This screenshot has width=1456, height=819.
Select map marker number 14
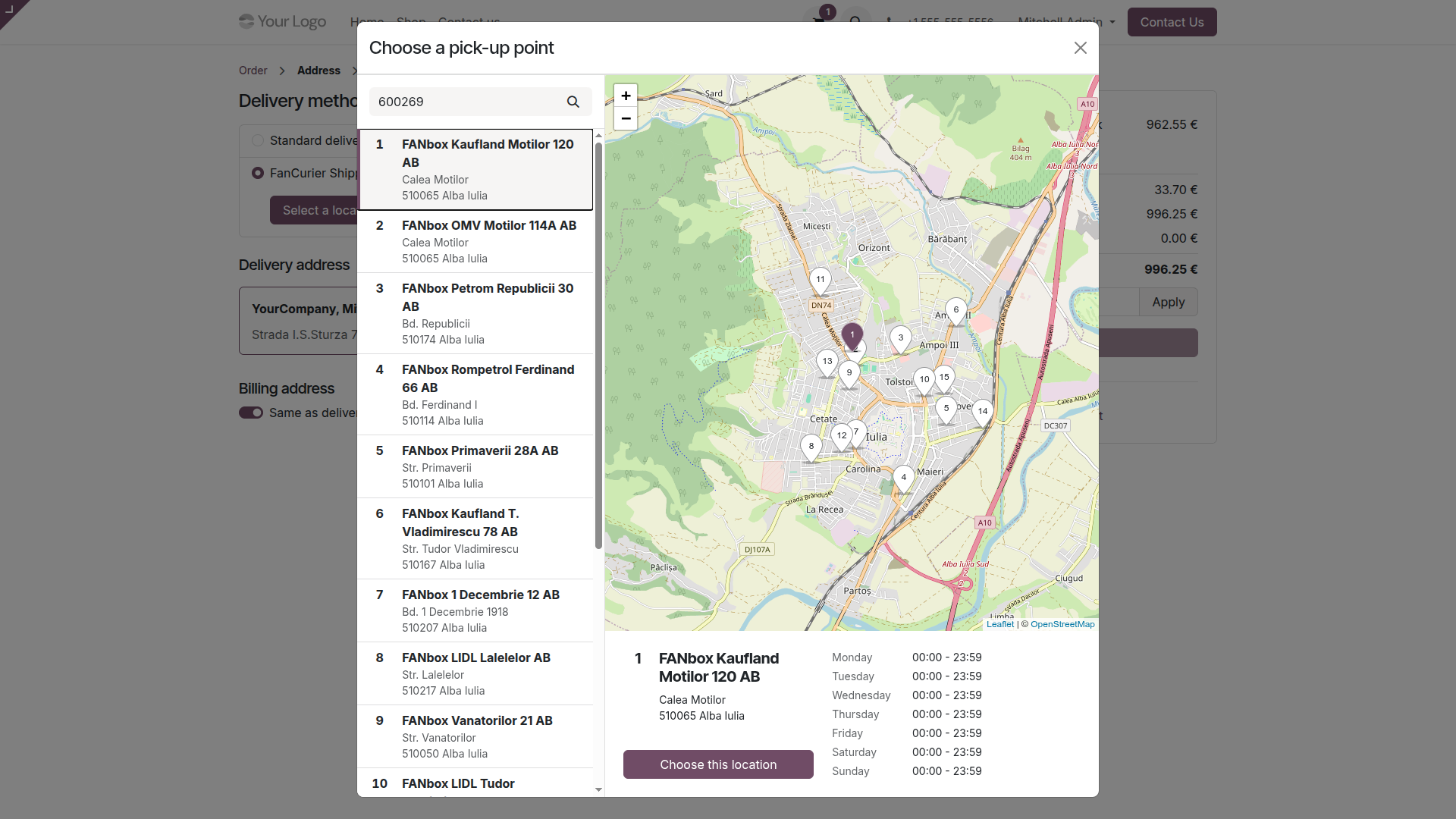coord(983,413)
